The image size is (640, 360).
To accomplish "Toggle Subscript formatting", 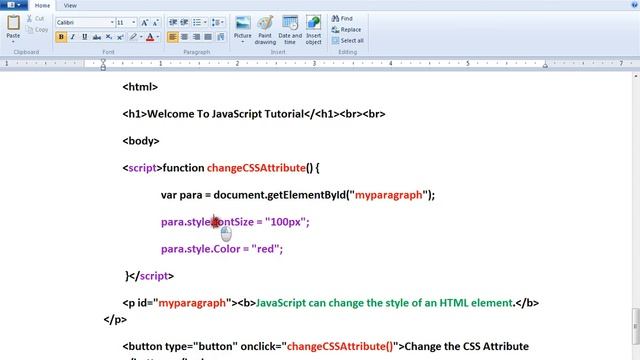I will tap(109, 37).
